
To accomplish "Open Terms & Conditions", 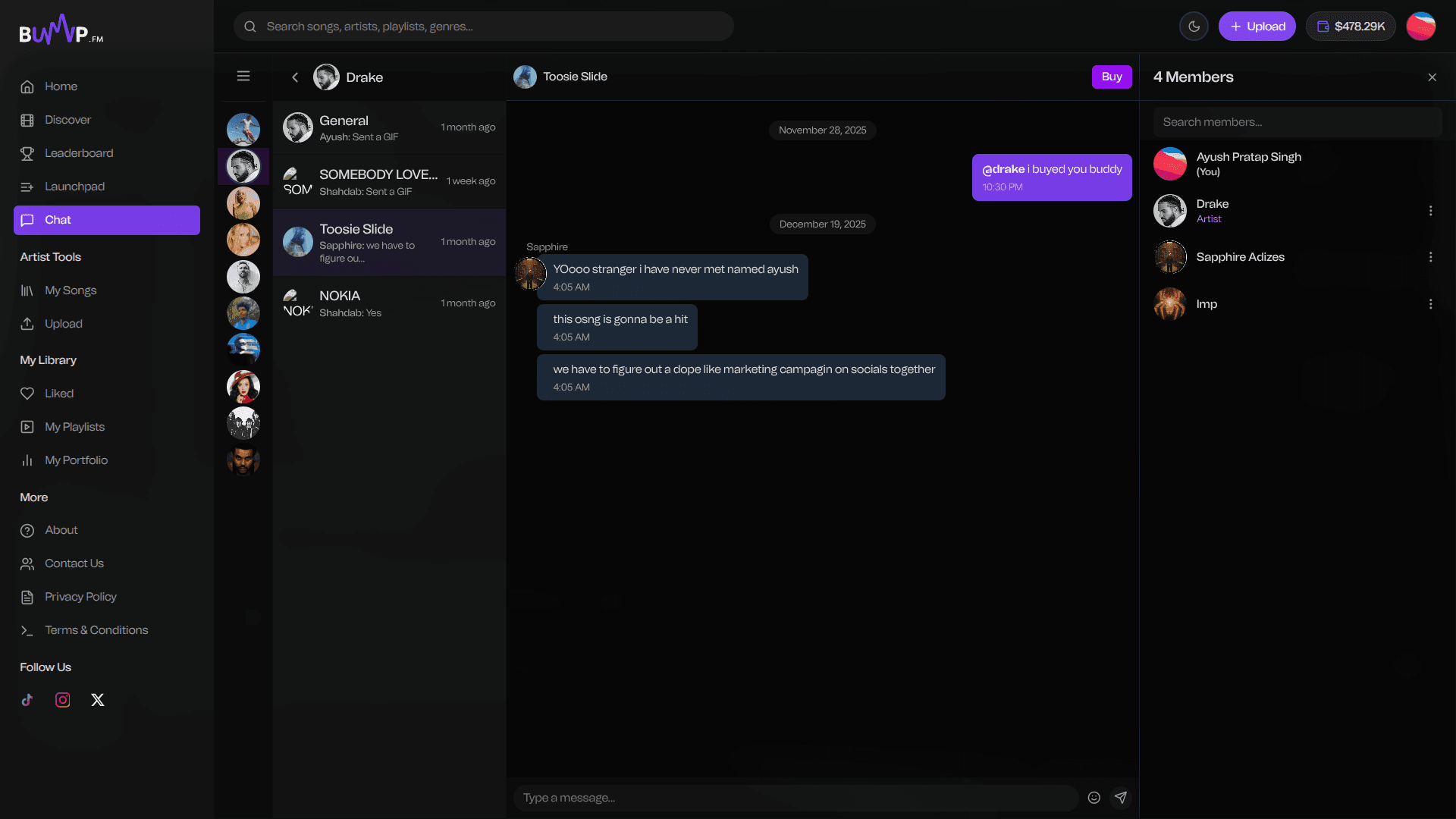I will [x=96, y=629].
